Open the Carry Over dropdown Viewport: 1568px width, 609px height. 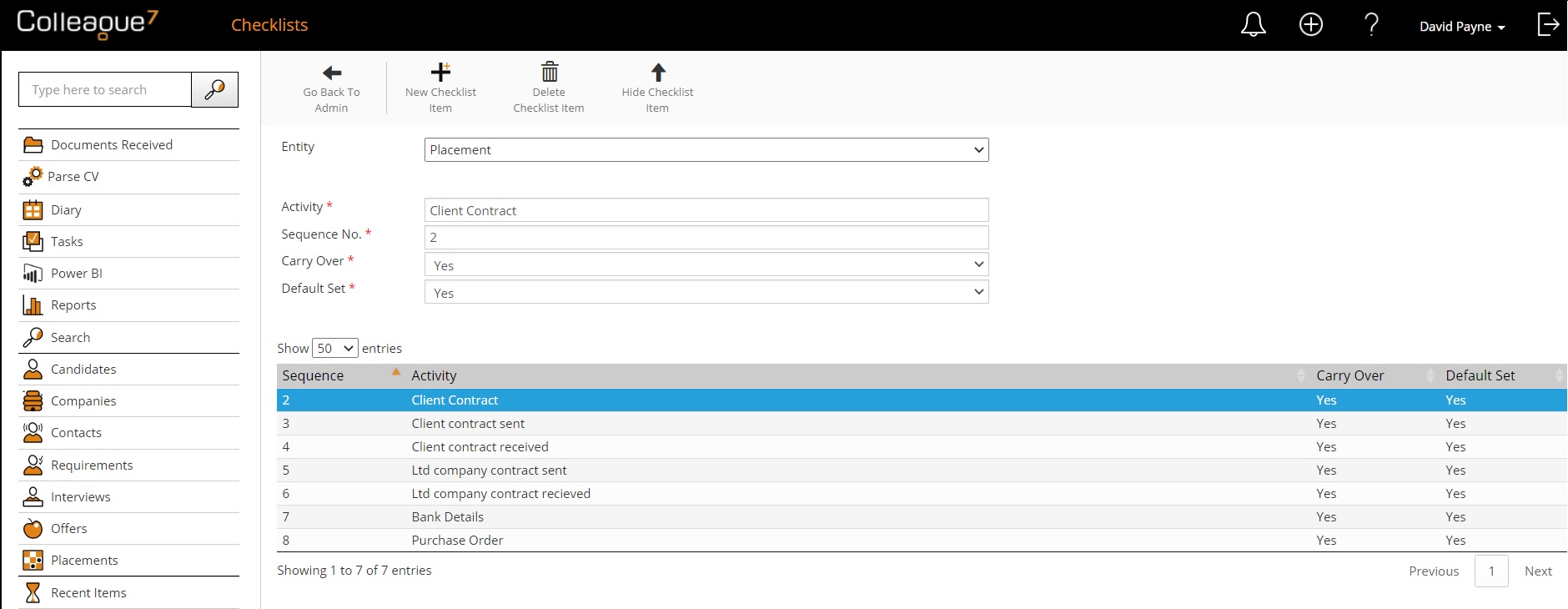click(706, 265)
